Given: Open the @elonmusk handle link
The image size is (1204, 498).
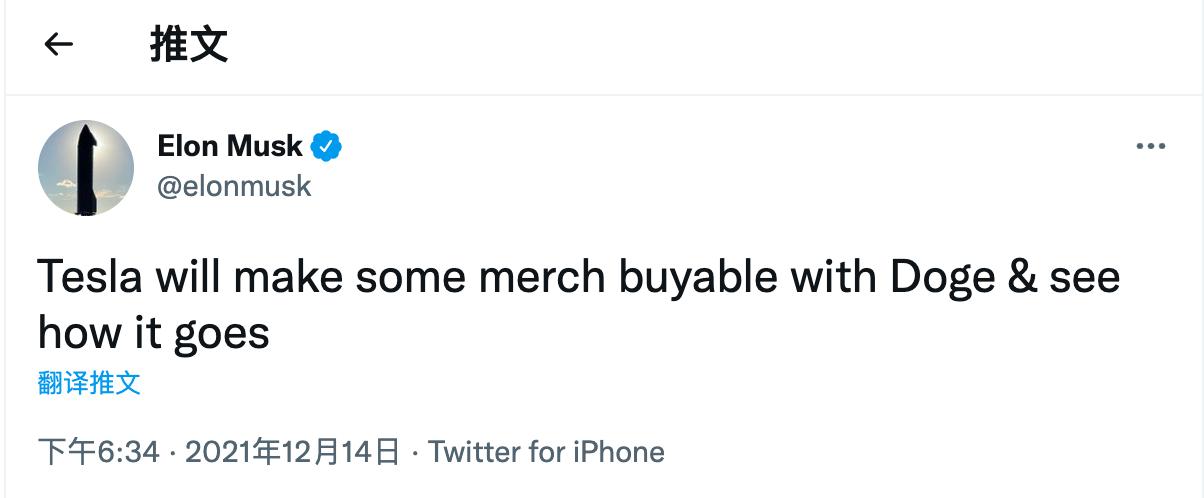Looking at the screenshot, I should [x=234, y=186].
